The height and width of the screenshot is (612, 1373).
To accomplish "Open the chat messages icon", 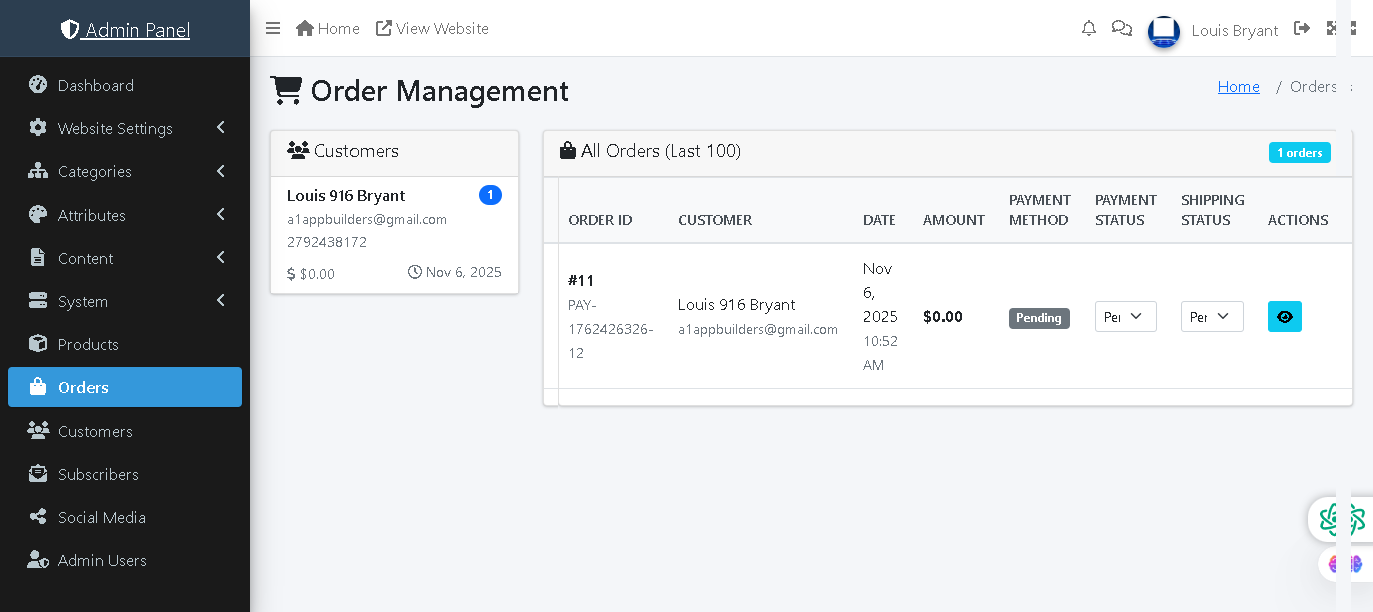I will click(1122, 28).
